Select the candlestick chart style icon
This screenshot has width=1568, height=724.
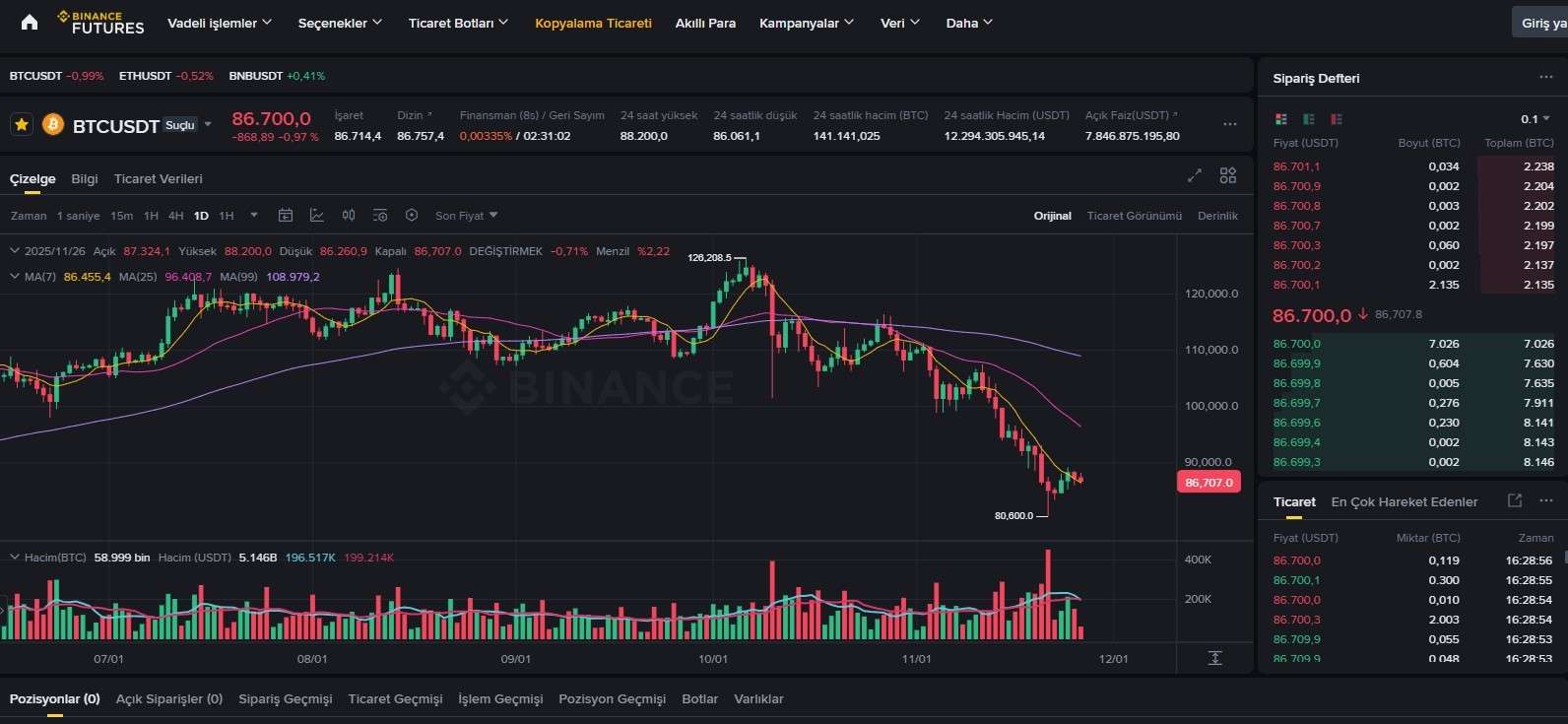click(349, 215)
